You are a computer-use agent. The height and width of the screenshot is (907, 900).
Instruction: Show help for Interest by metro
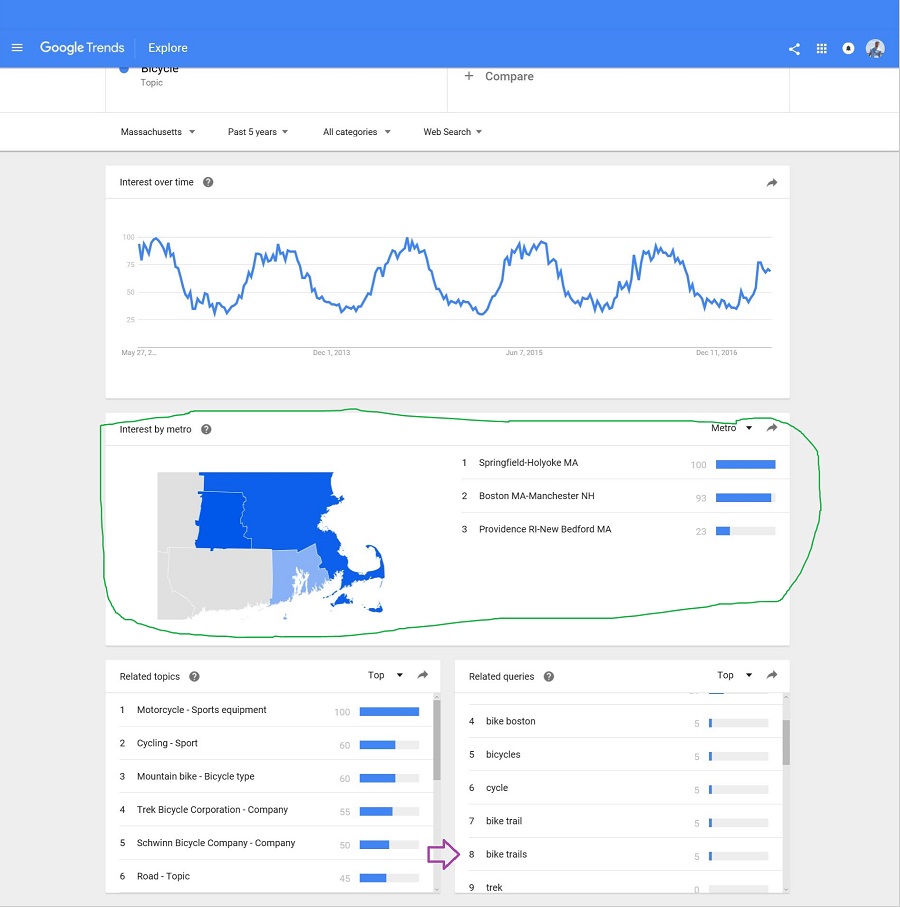206,429
